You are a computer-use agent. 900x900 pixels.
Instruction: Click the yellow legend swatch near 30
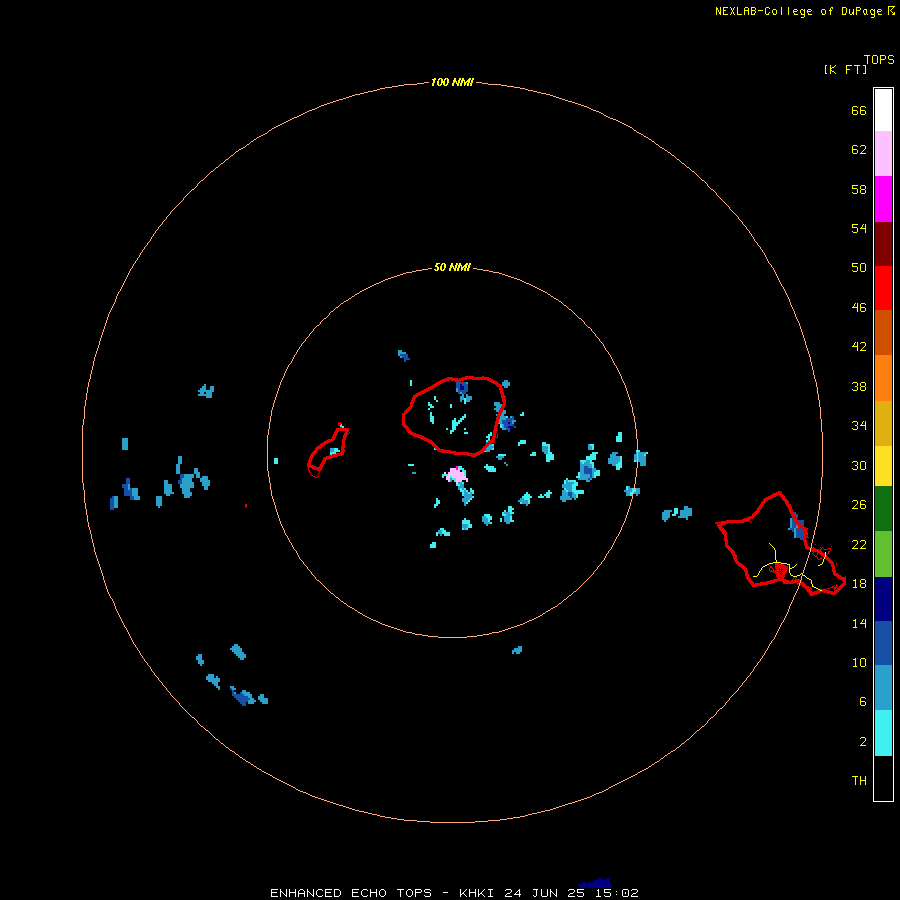(883, 466)
